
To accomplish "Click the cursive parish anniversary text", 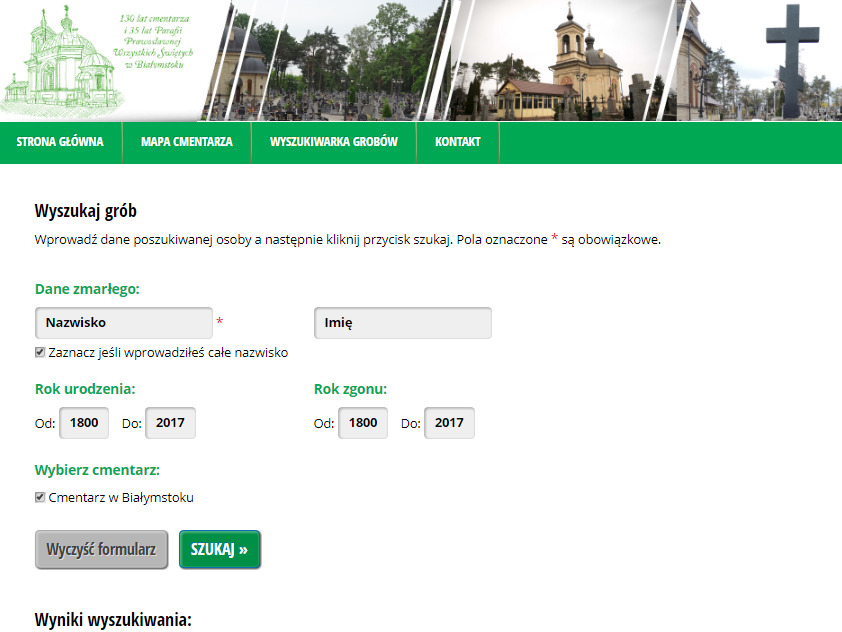I will click(x=154, y=42).
